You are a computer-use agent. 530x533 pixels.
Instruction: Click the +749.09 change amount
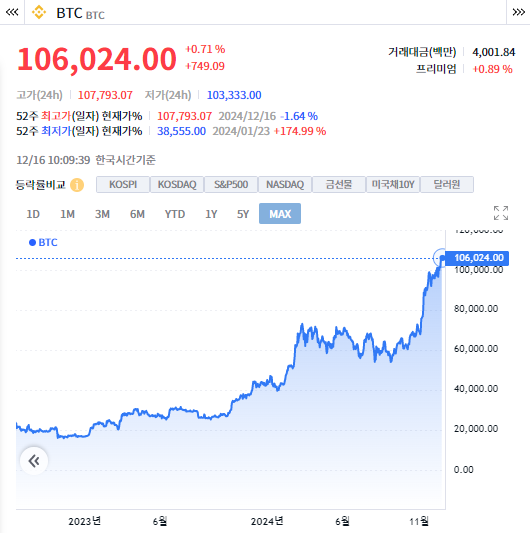[x=205, y=66]
